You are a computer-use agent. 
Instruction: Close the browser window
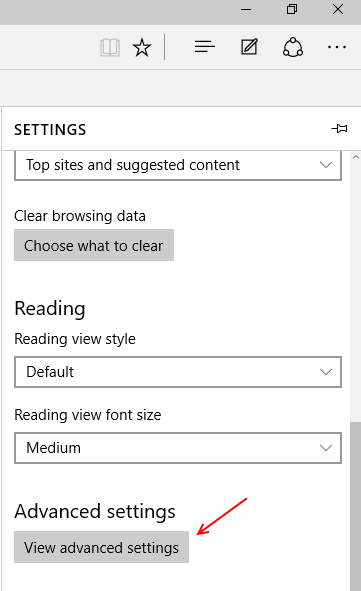338,9
